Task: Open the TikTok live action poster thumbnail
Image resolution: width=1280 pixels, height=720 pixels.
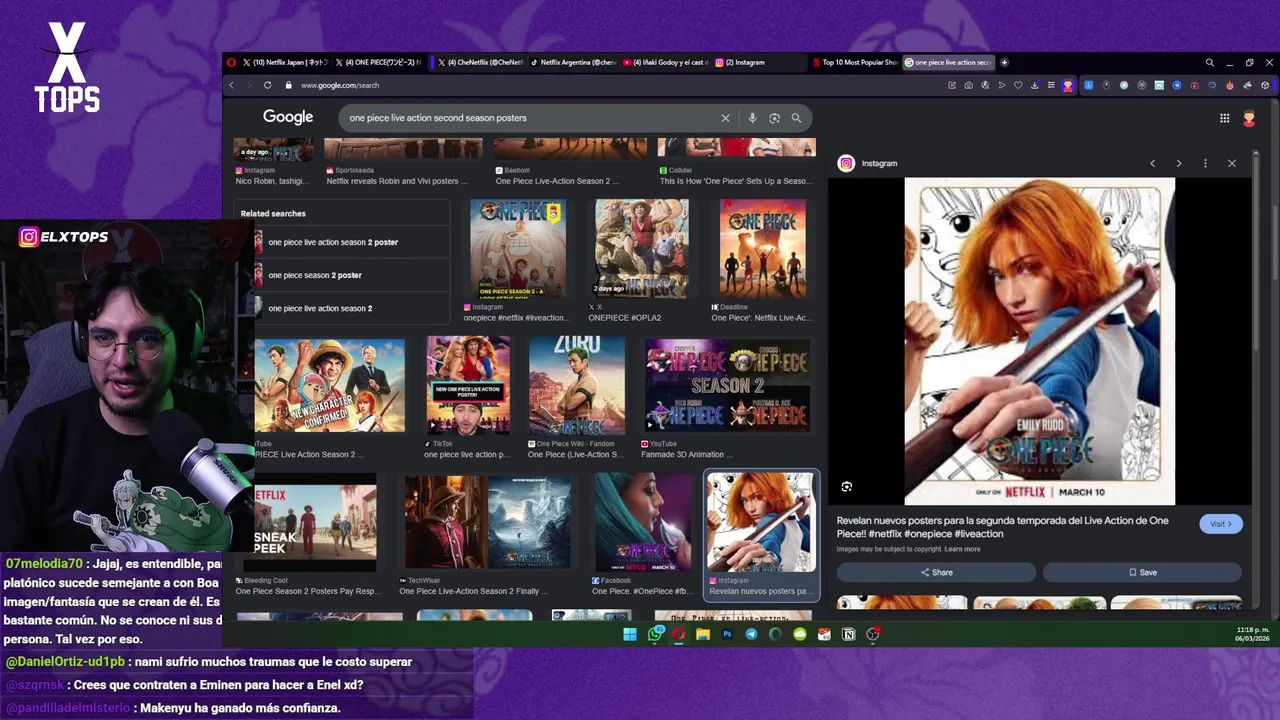Action: tap(468, 385)
